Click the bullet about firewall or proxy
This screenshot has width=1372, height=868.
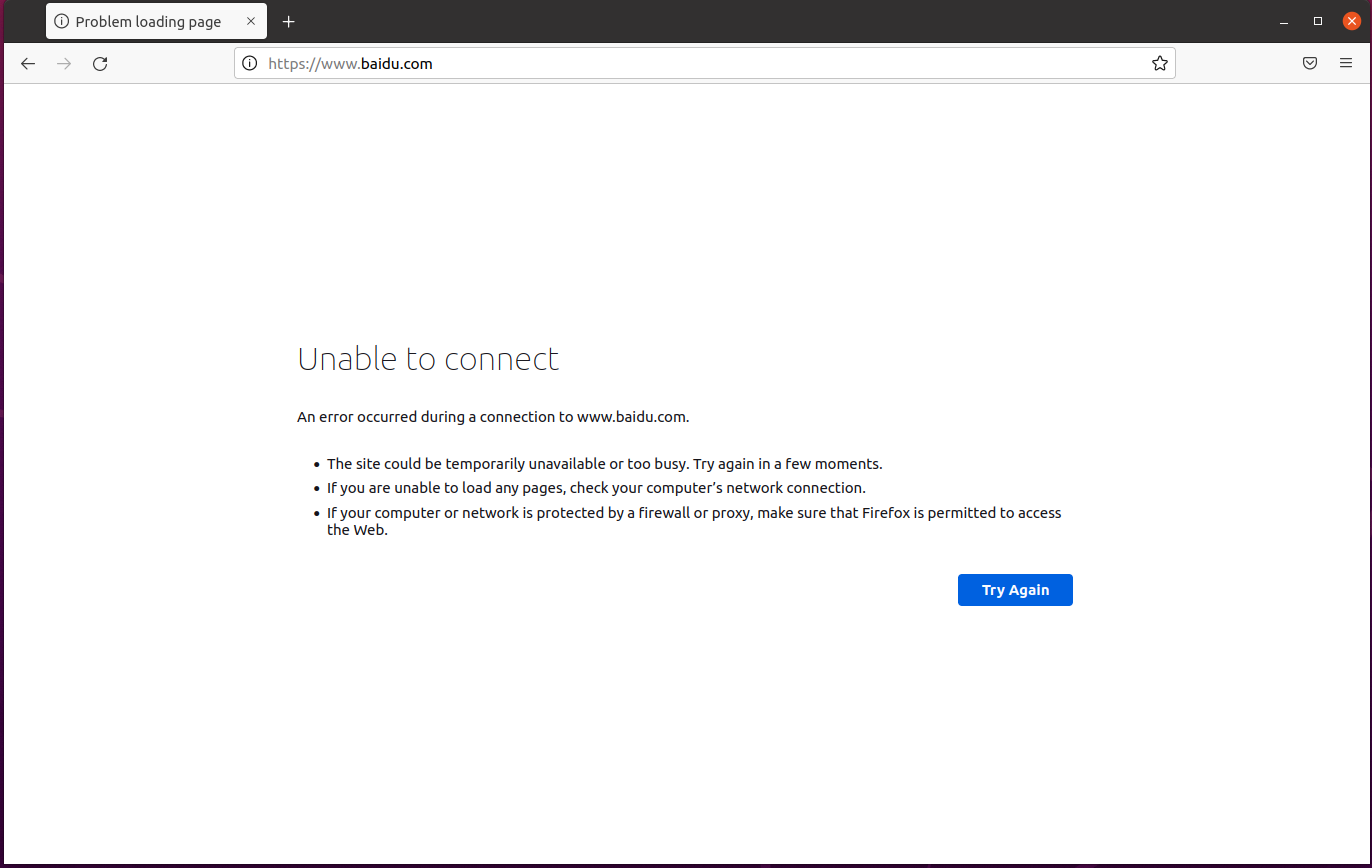coord(694,521)
